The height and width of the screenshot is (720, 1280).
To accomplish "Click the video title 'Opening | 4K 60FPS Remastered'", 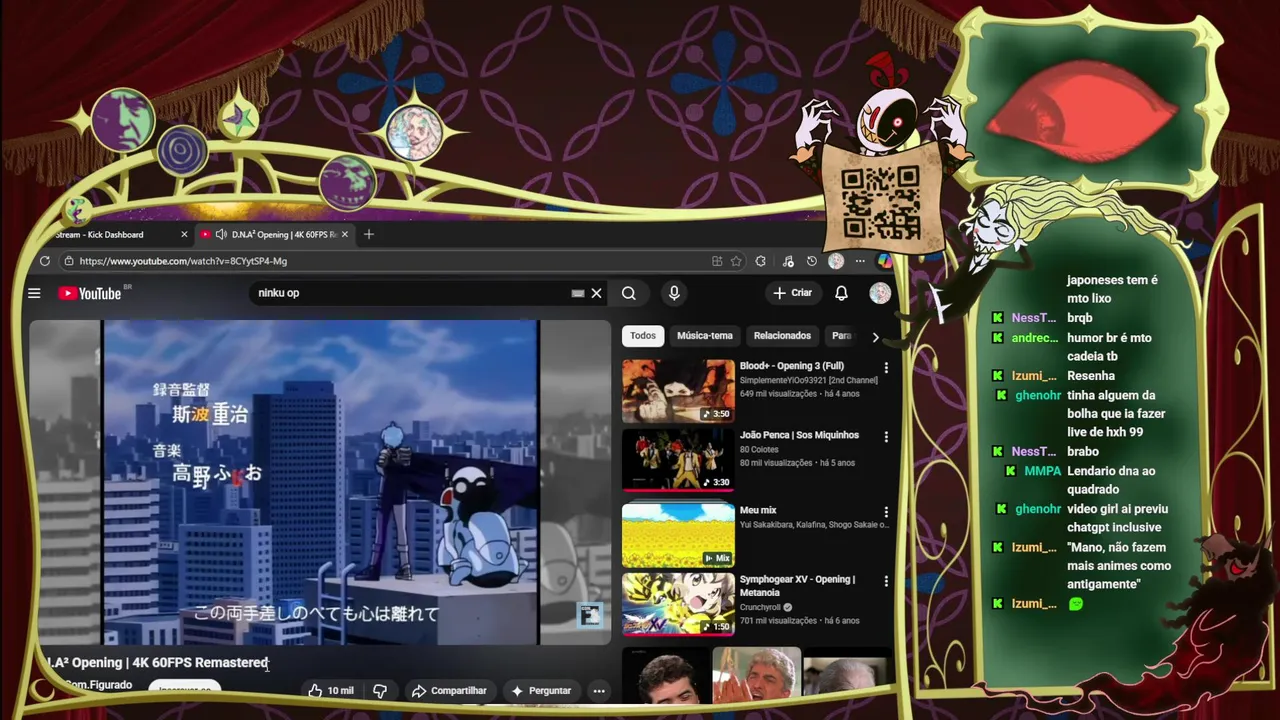I will click(x=170, y=662).
